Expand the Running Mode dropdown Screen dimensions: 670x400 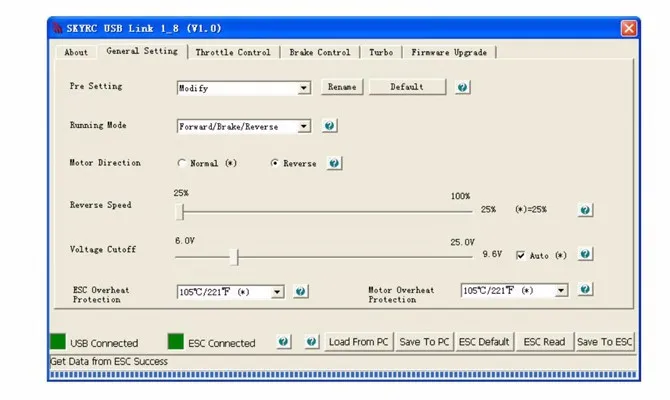(x=303, y=126)
